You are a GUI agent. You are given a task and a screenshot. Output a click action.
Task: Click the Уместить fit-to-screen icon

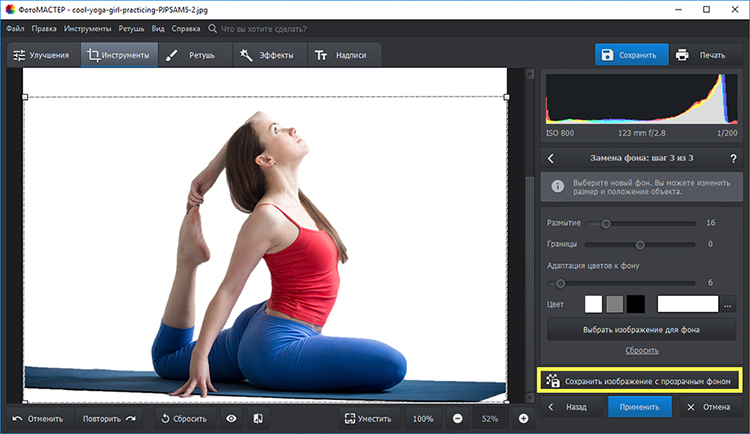[x=350, y=418]
